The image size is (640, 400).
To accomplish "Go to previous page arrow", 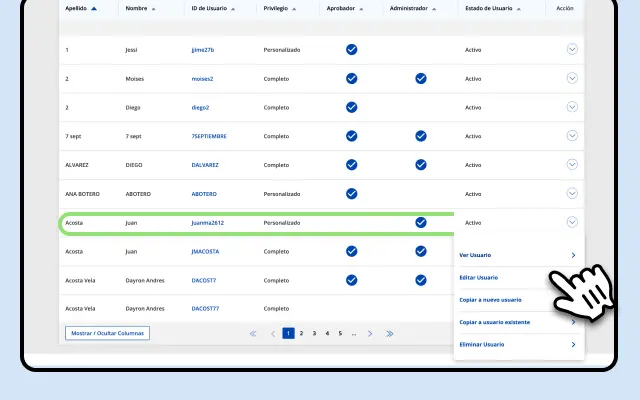I will click(x=273, y=333).
